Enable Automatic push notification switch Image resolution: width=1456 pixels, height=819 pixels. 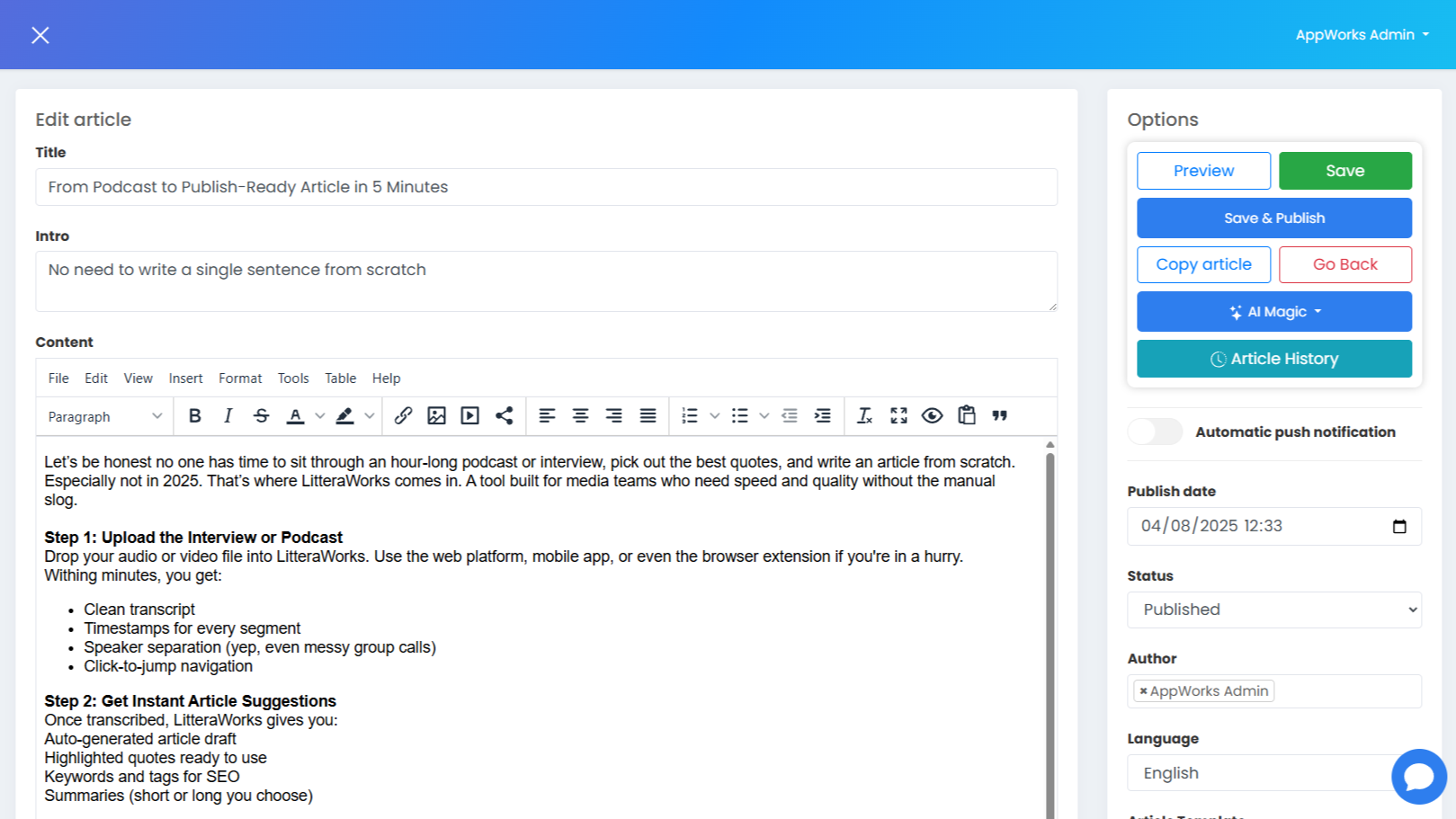point(1155,432)
